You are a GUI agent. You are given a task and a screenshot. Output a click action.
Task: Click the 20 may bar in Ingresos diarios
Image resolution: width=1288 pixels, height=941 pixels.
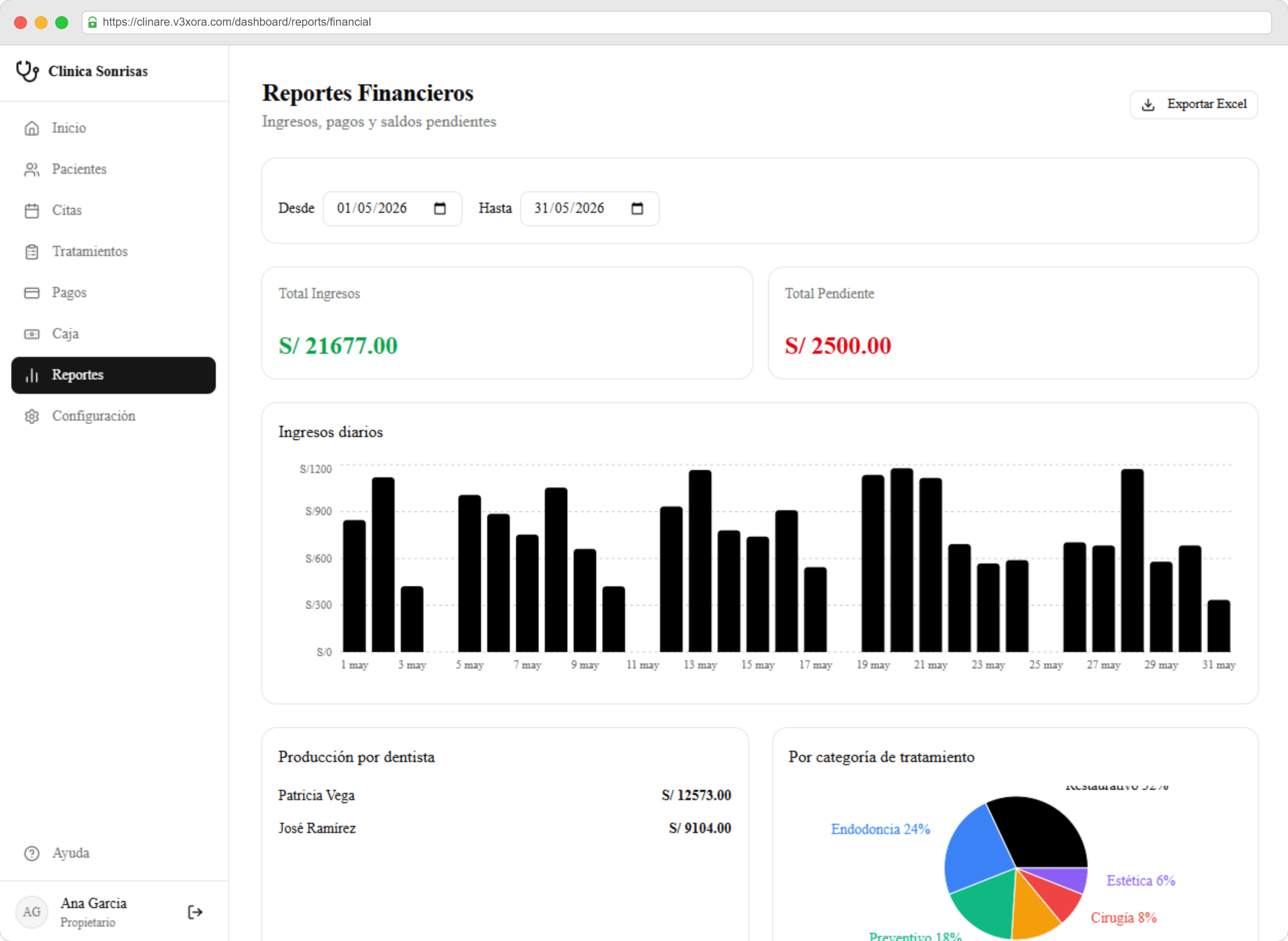pos(901,560)
